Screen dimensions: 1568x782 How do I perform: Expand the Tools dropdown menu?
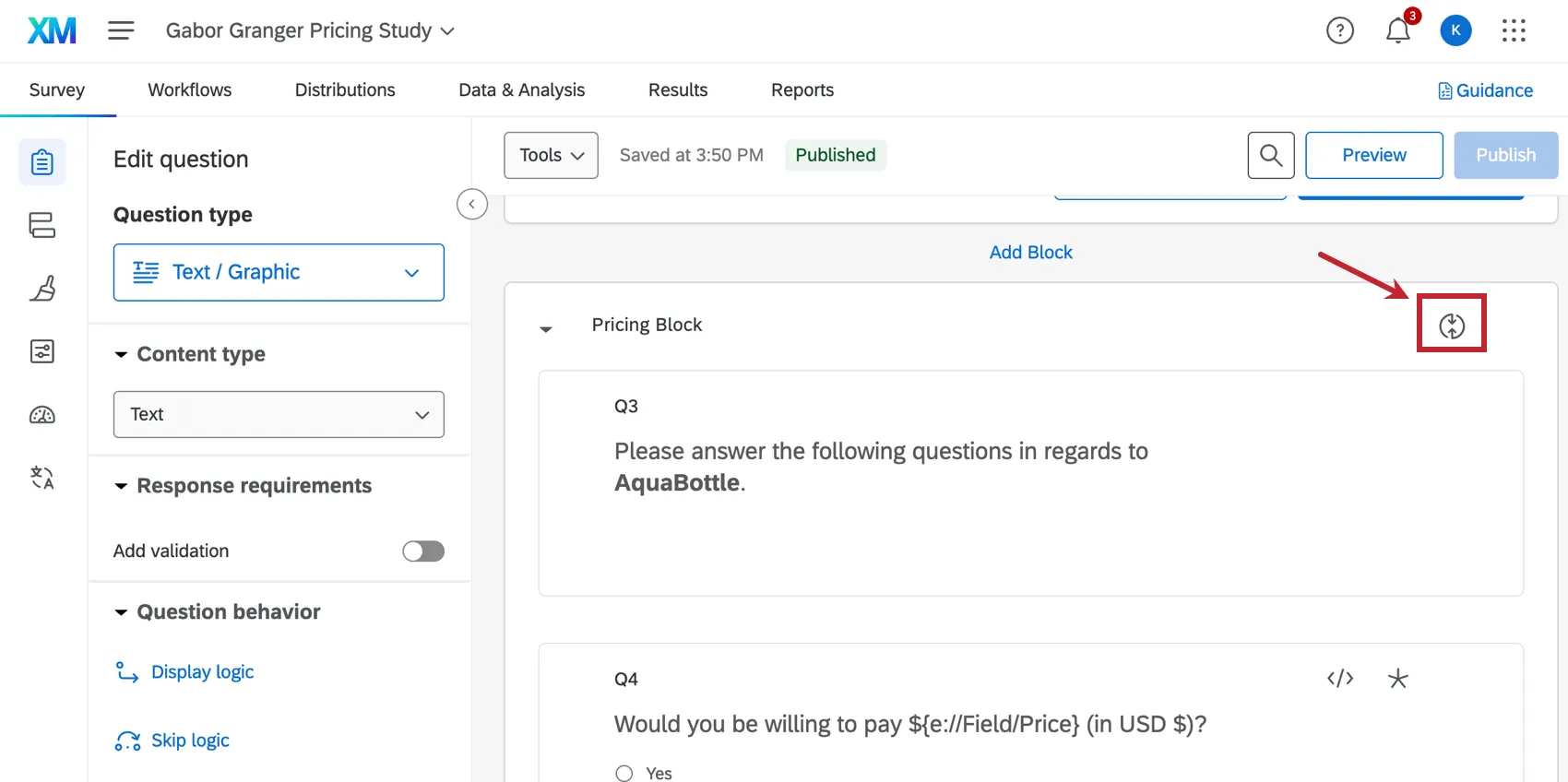click(x=551, y=155)
